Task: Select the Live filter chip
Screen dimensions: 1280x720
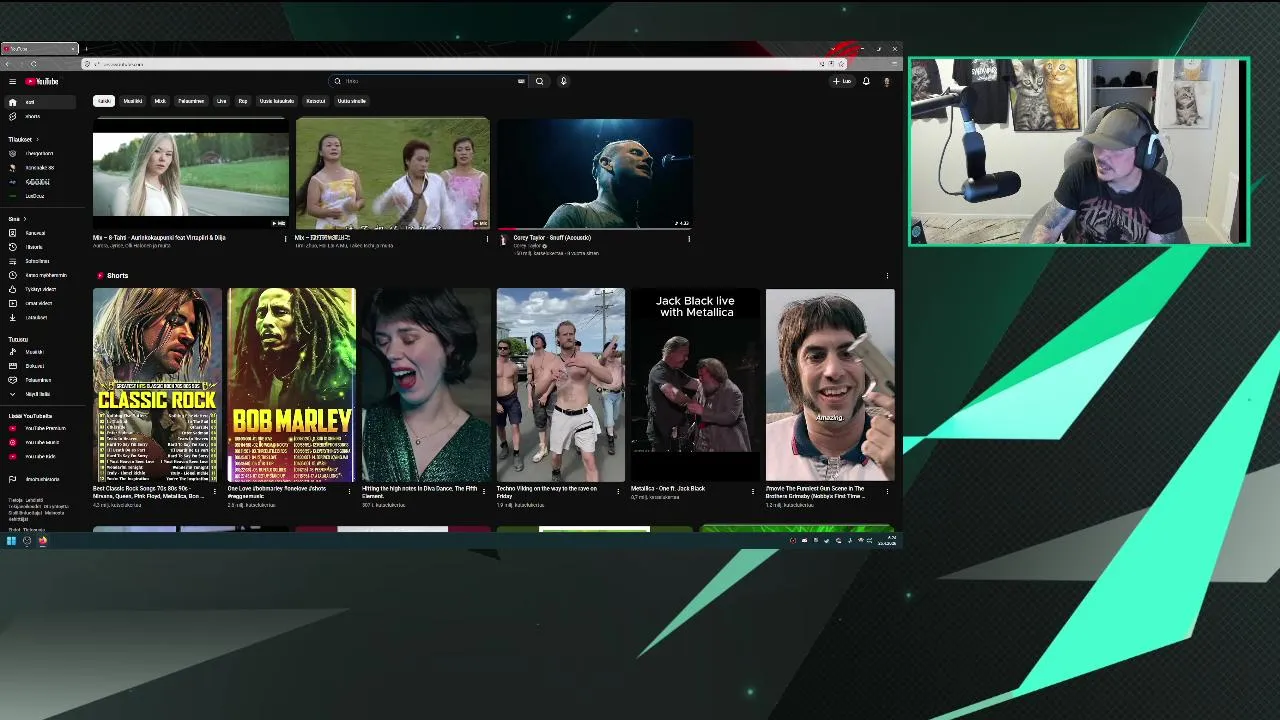Action: 222,101
